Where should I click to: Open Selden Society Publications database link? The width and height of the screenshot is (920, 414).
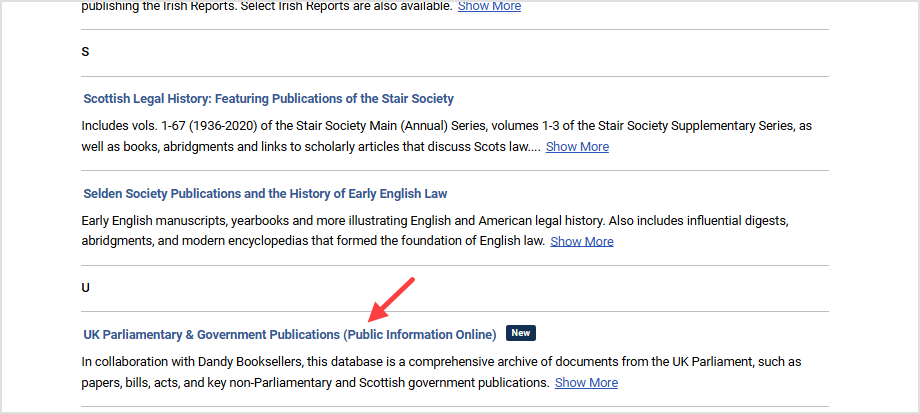pos(265,194)
